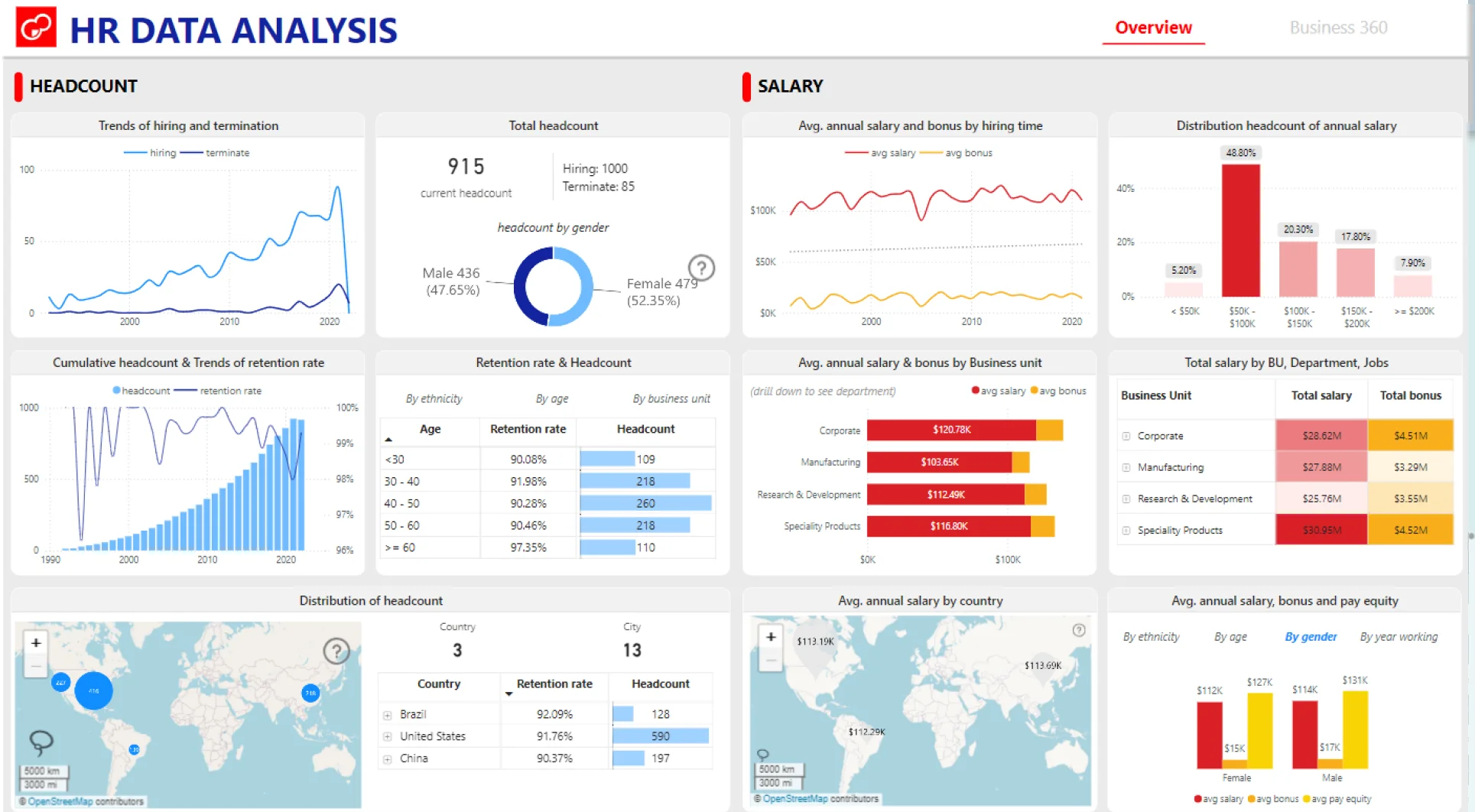Click the $113.69K label on salary map

pos(1042,665)
